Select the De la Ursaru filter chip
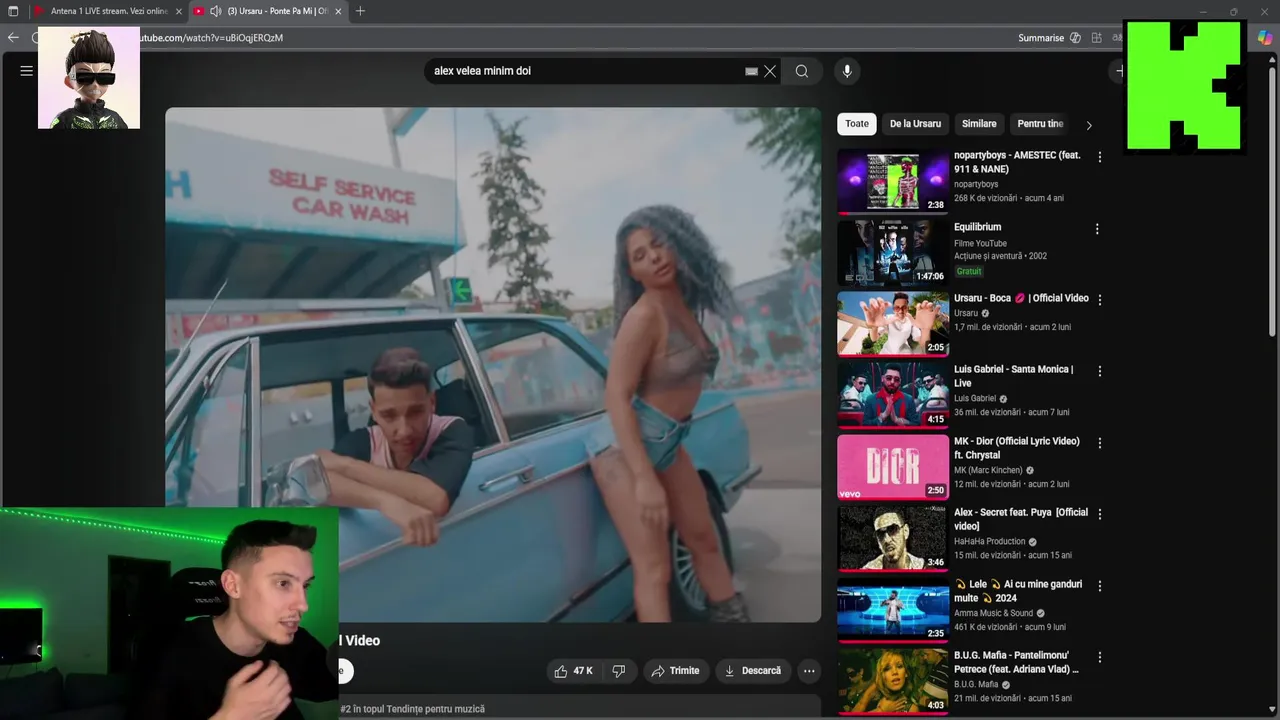The width and height of the screenshot is (1280, 720). [915, 124]
